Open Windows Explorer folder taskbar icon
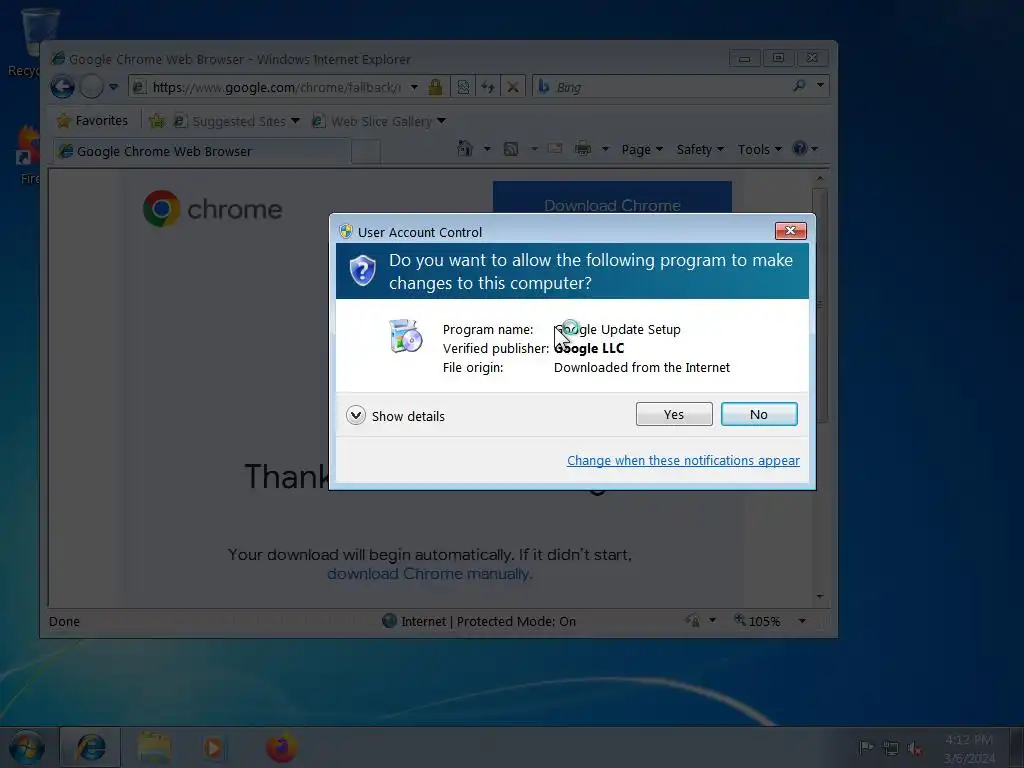The image size is (1024, 768). 155,748
